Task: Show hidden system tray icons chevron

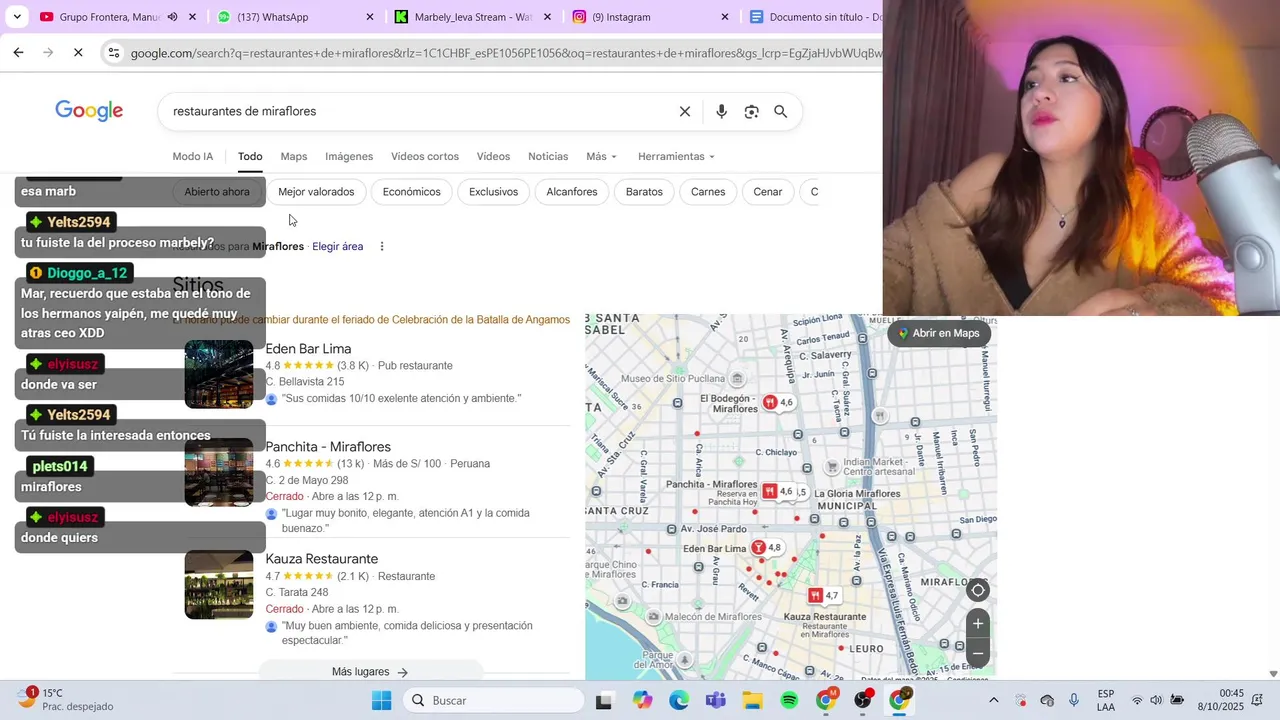Action: coord(993,700)
